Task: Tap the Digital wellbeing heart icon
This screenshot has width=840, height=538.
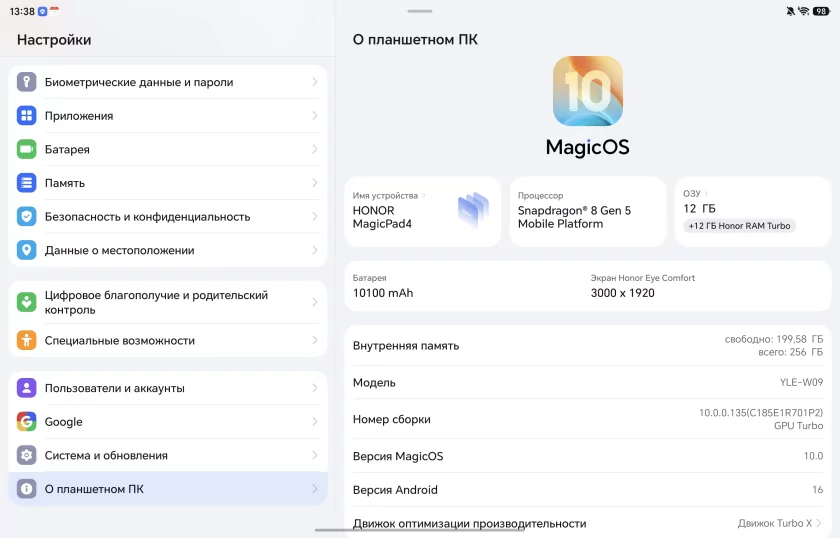Action: [26, 302]
